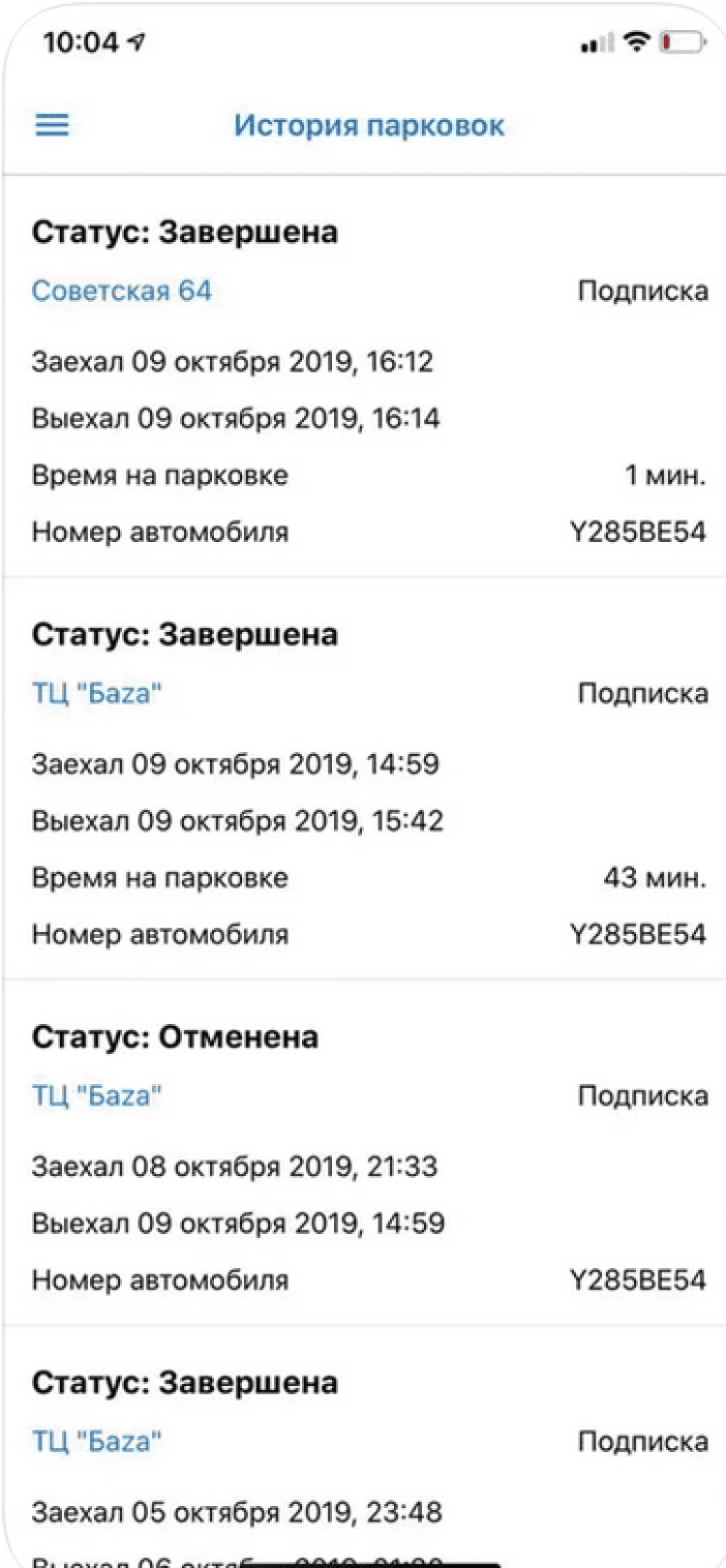Tap the 1 мин. parking duration
Screen dimensions: 726x1568
point(664,475)
